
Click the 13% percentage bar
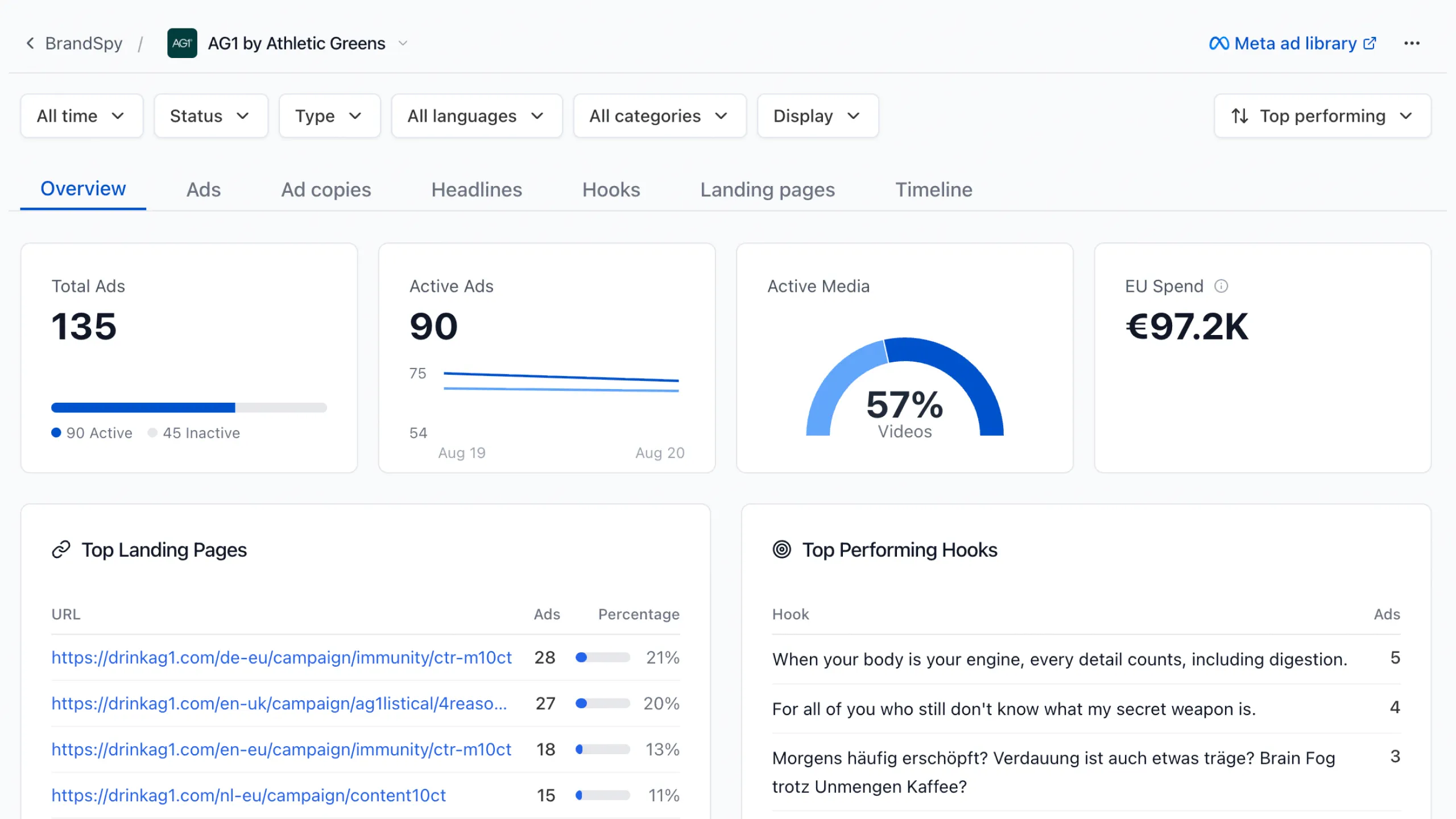[x=603, y=750]
